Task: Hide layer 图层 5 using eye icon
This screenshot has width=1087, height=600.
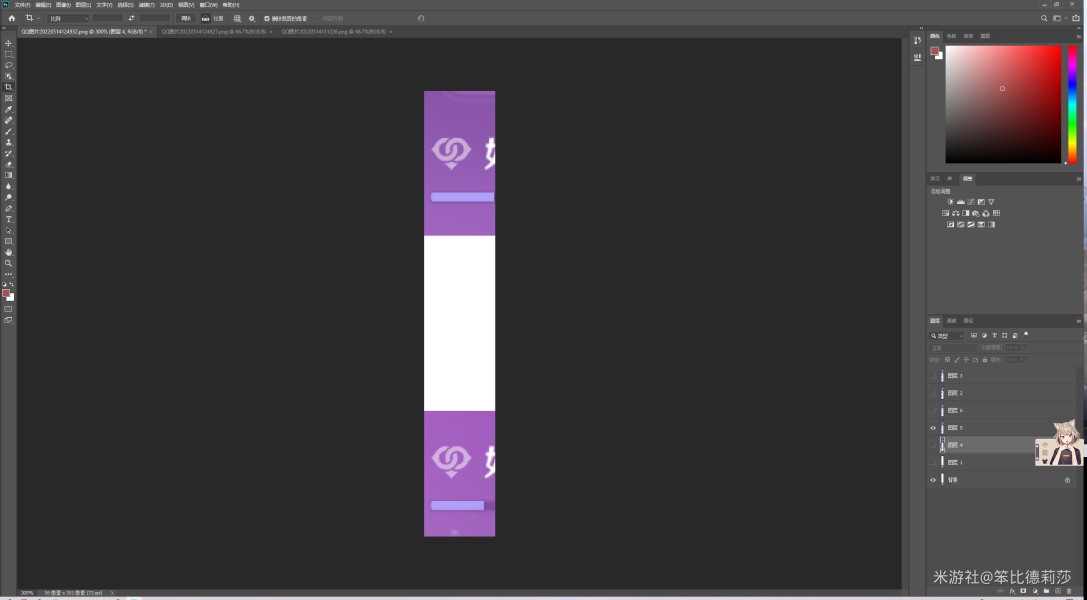Action: (933, 428)
